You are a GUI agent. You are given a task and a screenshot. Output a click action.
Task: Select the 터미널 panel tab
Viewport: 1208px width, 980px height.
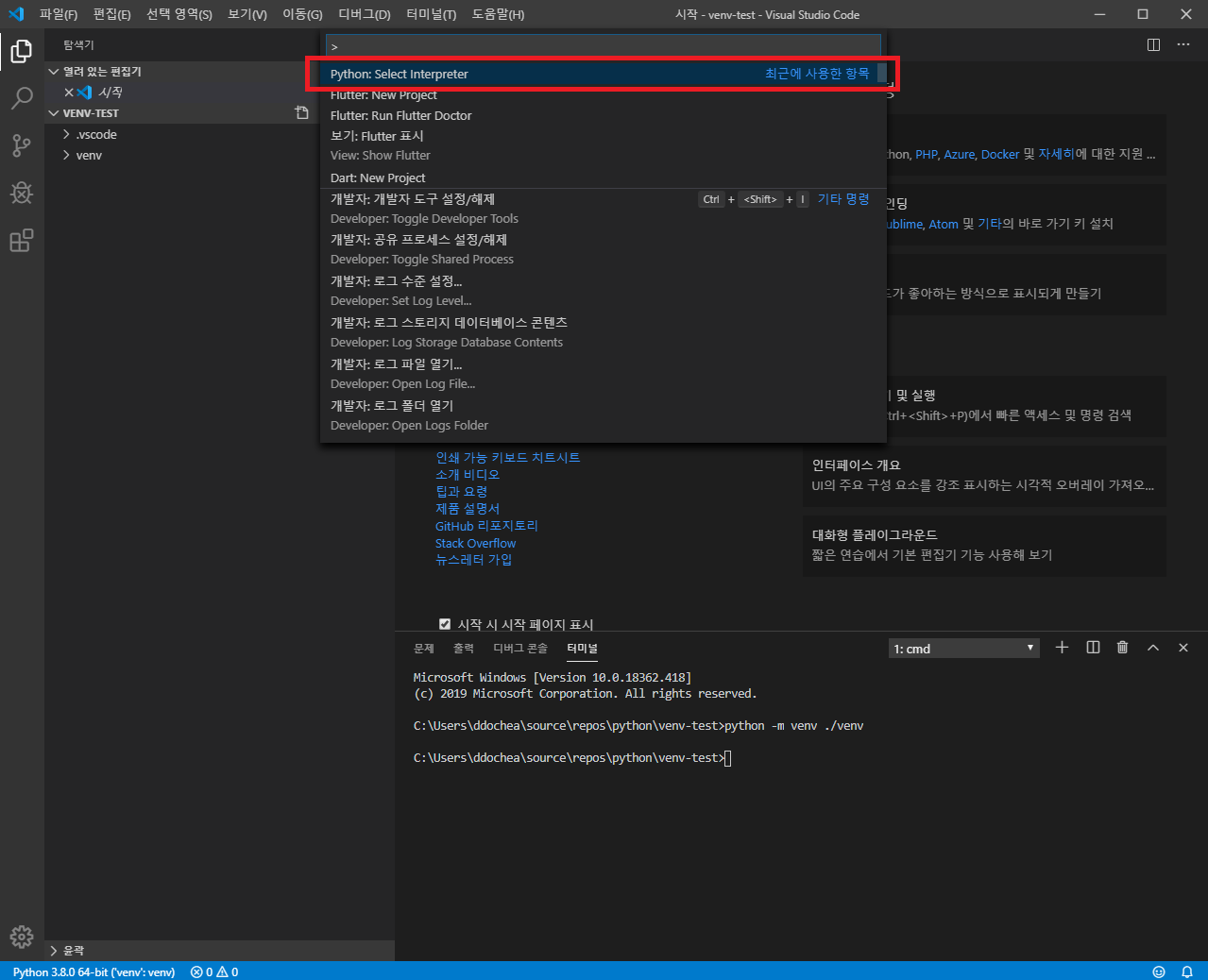(582, 649)
